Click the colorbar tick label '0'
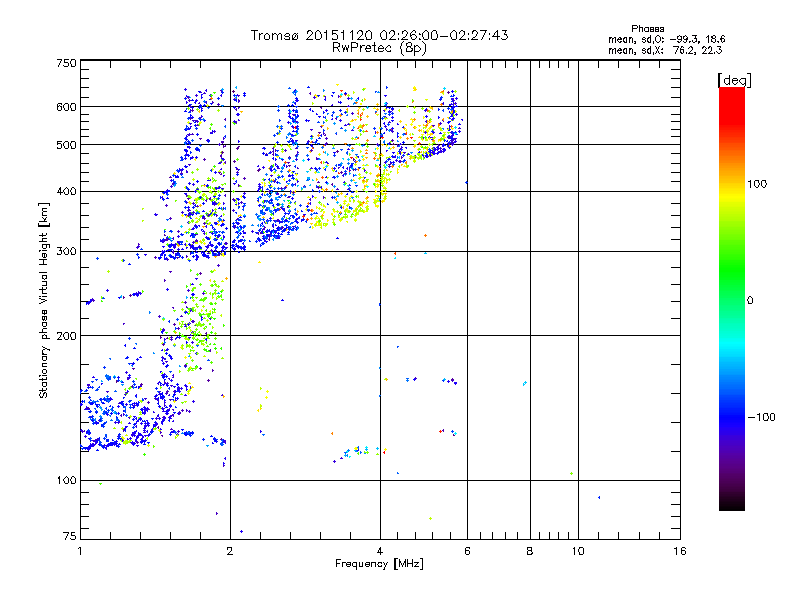The image size is (800, 600). [749, 301]
